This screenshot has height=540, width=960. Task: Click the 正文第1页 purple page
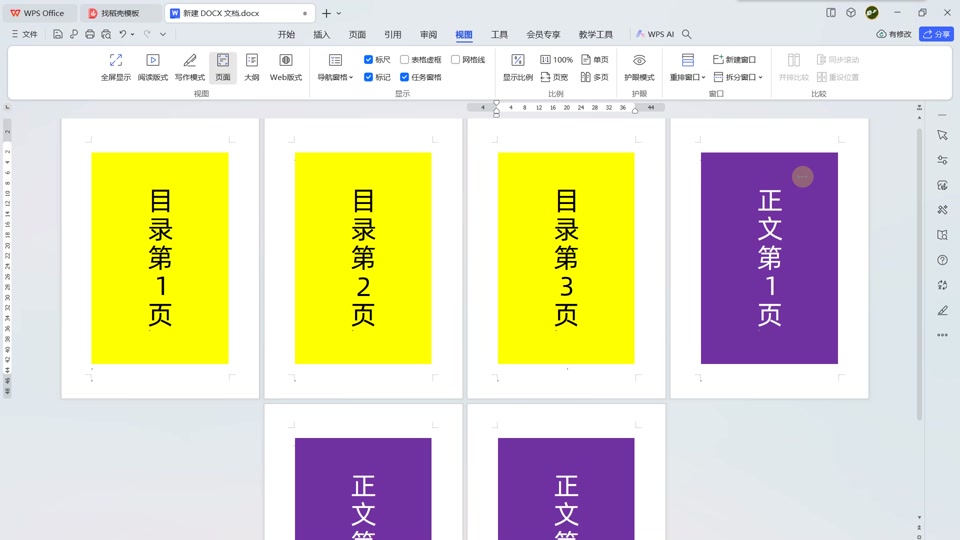pyautogui.click(x=770, y=258)
